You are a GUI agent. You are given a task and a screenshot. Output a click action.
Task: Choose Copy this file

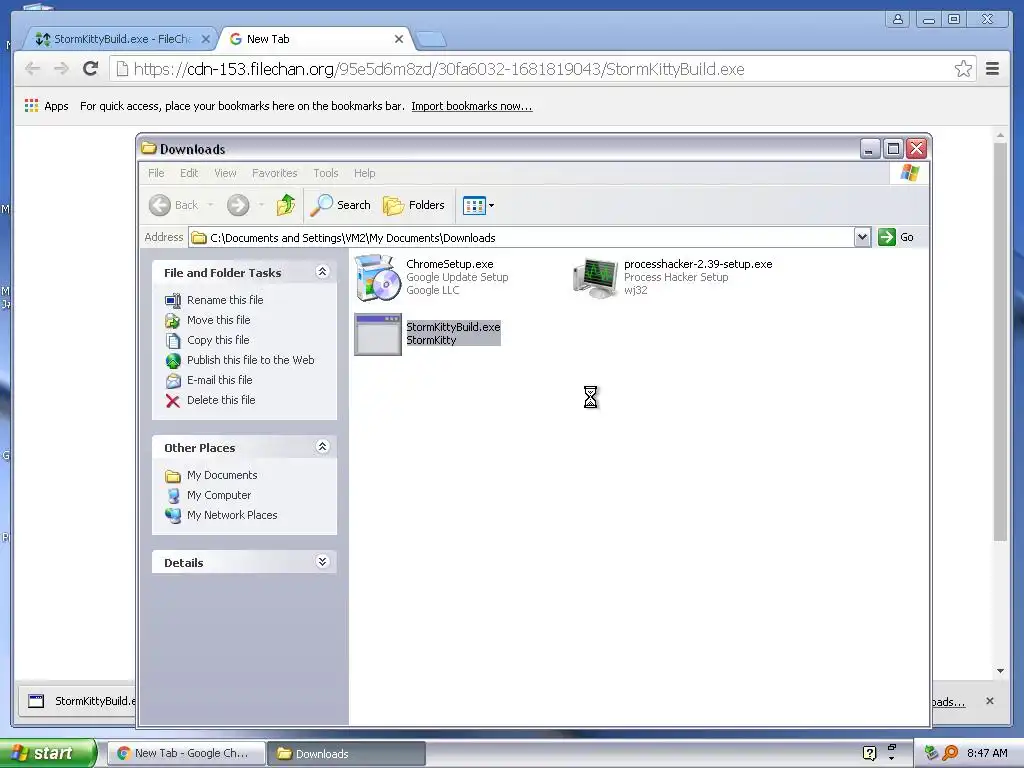click(217, 340)
